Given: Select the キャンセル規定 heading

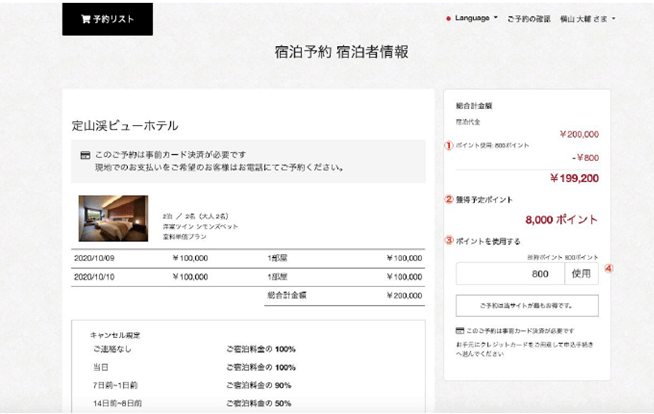Looking at the screenshot, I should coord(115,335).
